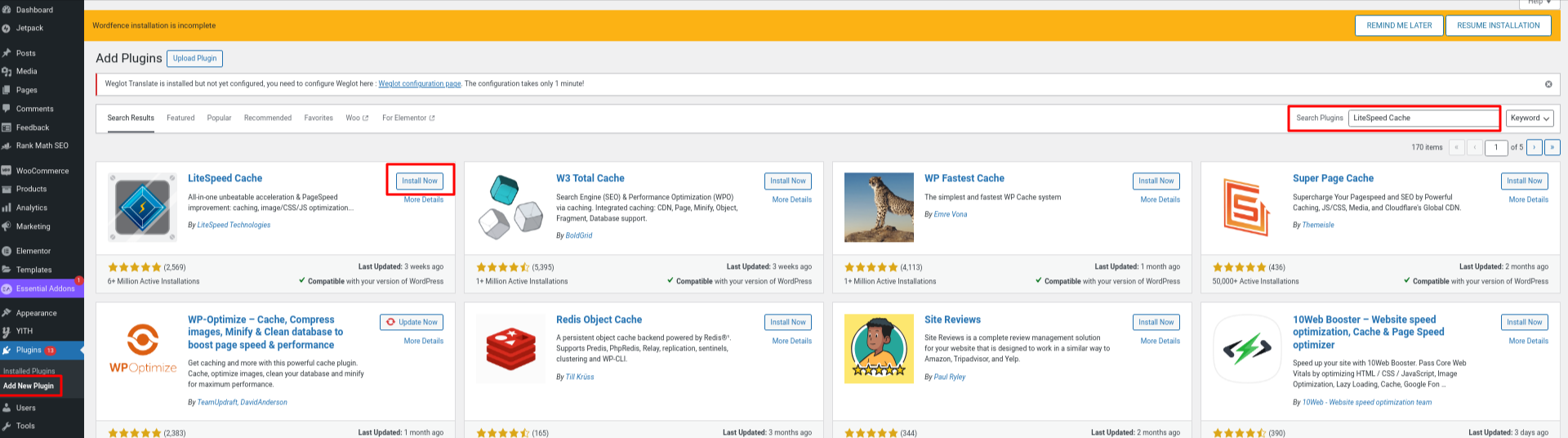This screenshot has height=438, width=1568.
Task: Click Install Now for LiteSpeed Cache
Action: click(x=420, y=181)
